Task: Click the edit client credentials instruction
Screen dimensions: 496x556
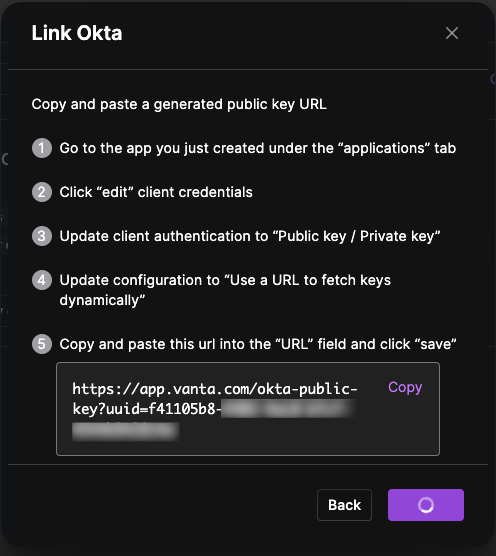Action: tap(156, 192)
